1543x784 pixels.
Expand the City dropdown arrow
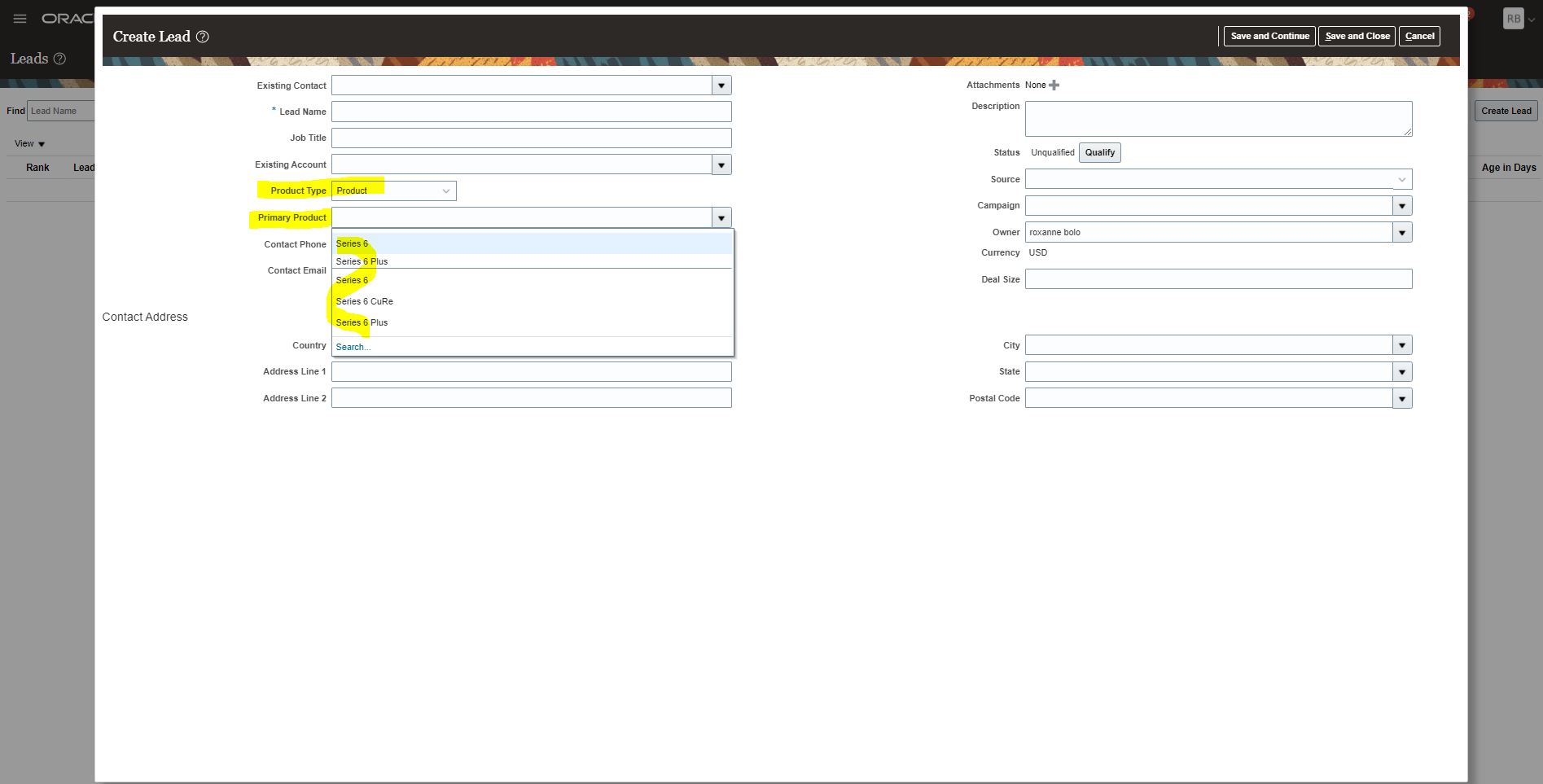pos(1402,345)
